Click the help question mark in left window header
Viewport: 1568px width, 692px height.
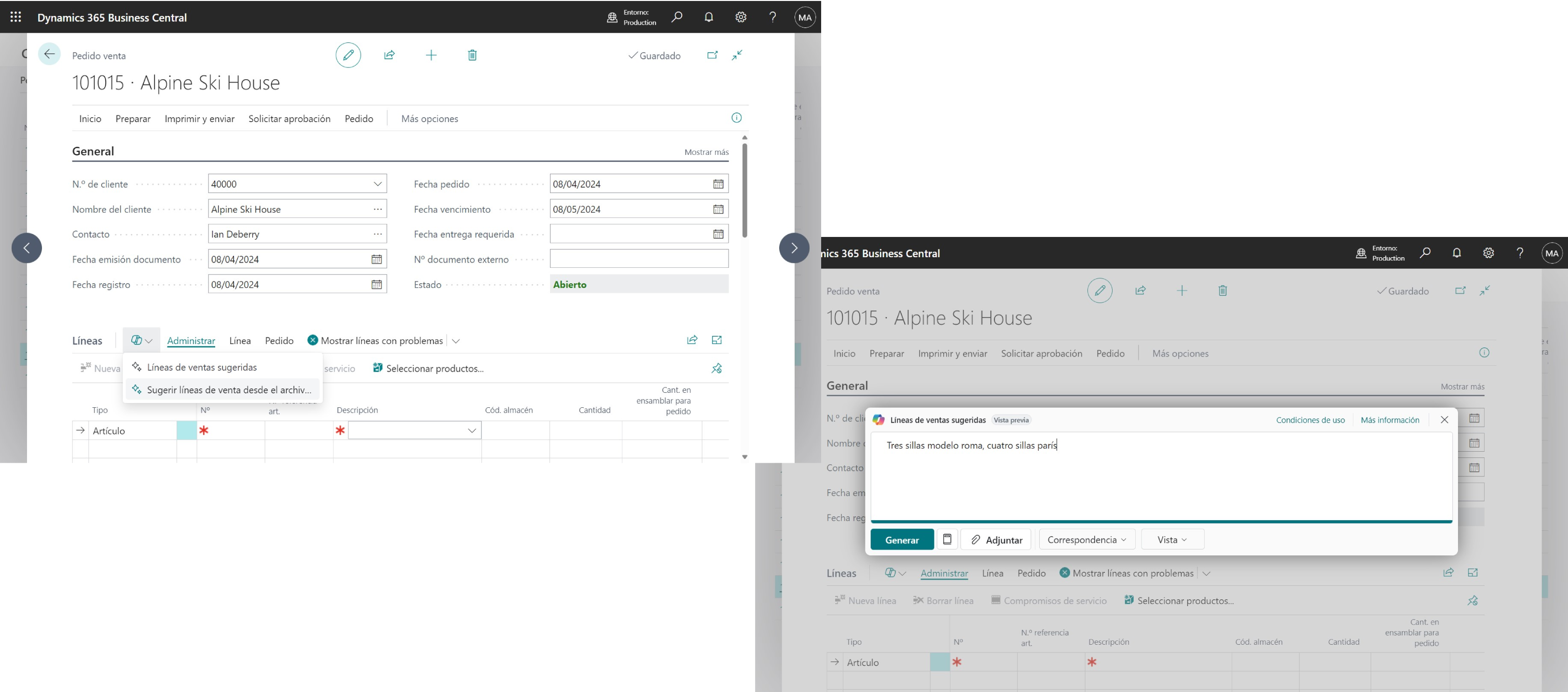tap(772, 17)
